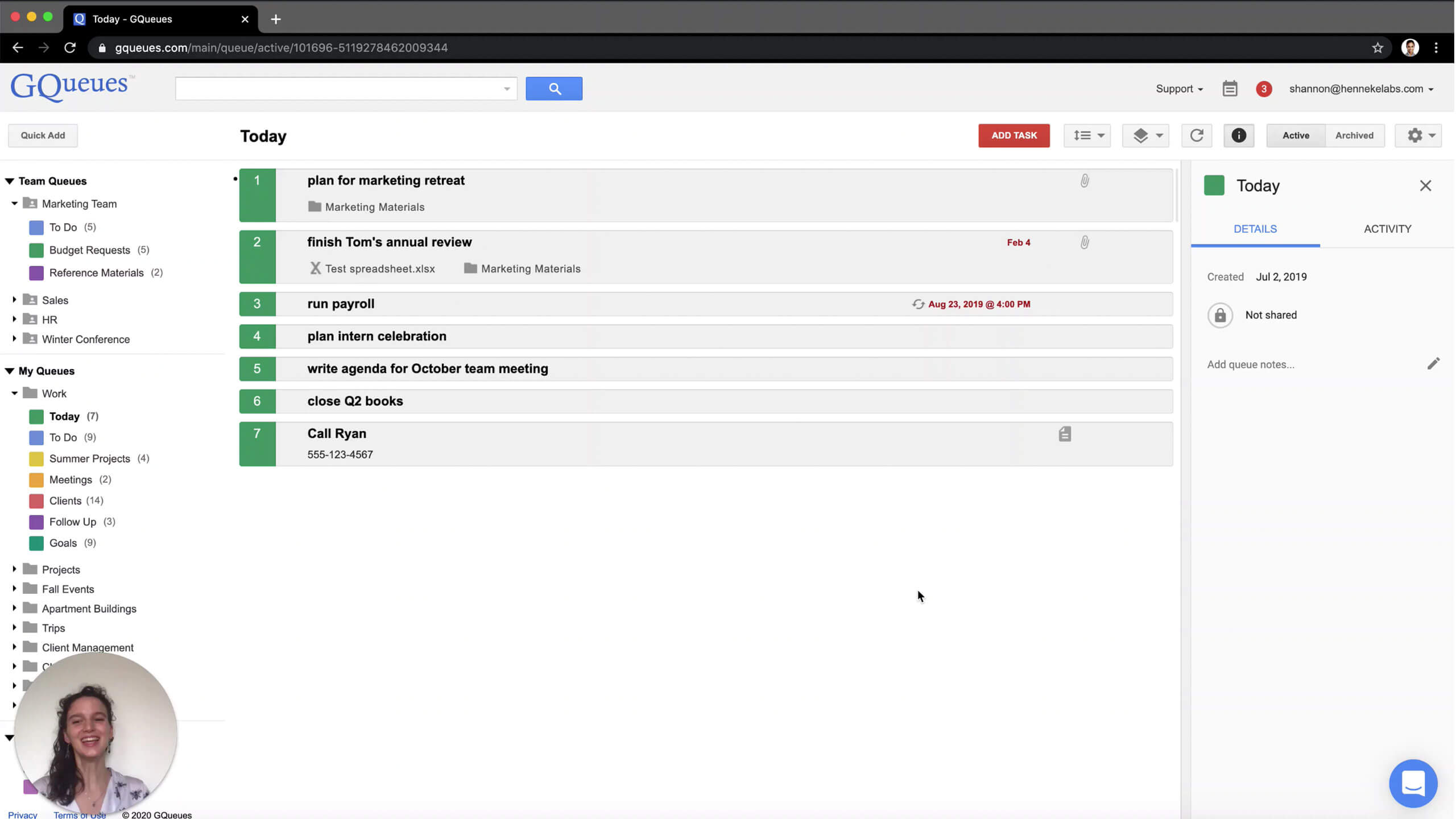Click the repeat icon on run payroll
Viewport: 1456px width, 819px height.
click(918, 304)
